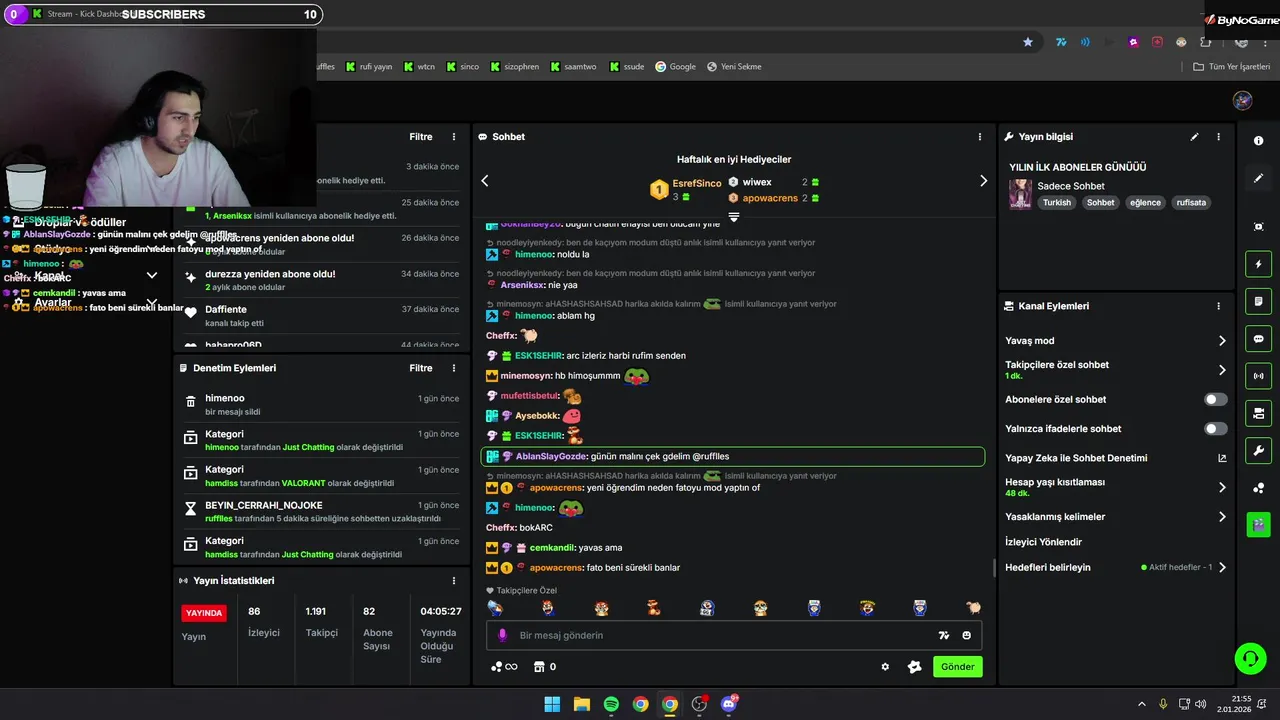Expand Hedefleri belirleyin arrow

[1222, 567]
